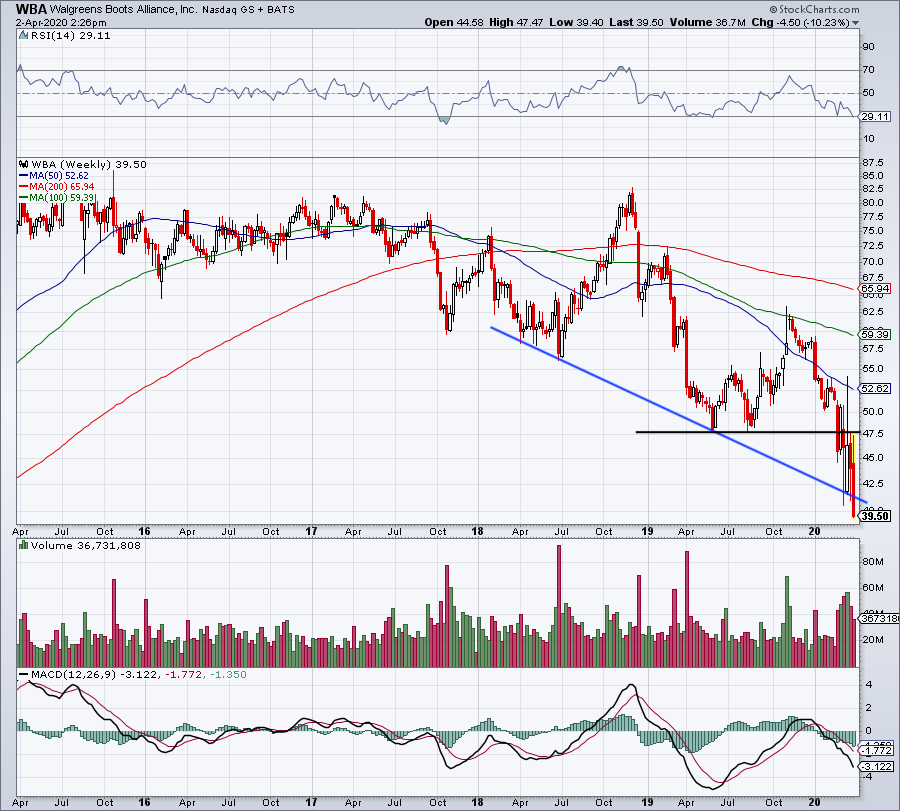Click year 20 on MACD panel time axis

pyautogui.click(x=814, y=802)
